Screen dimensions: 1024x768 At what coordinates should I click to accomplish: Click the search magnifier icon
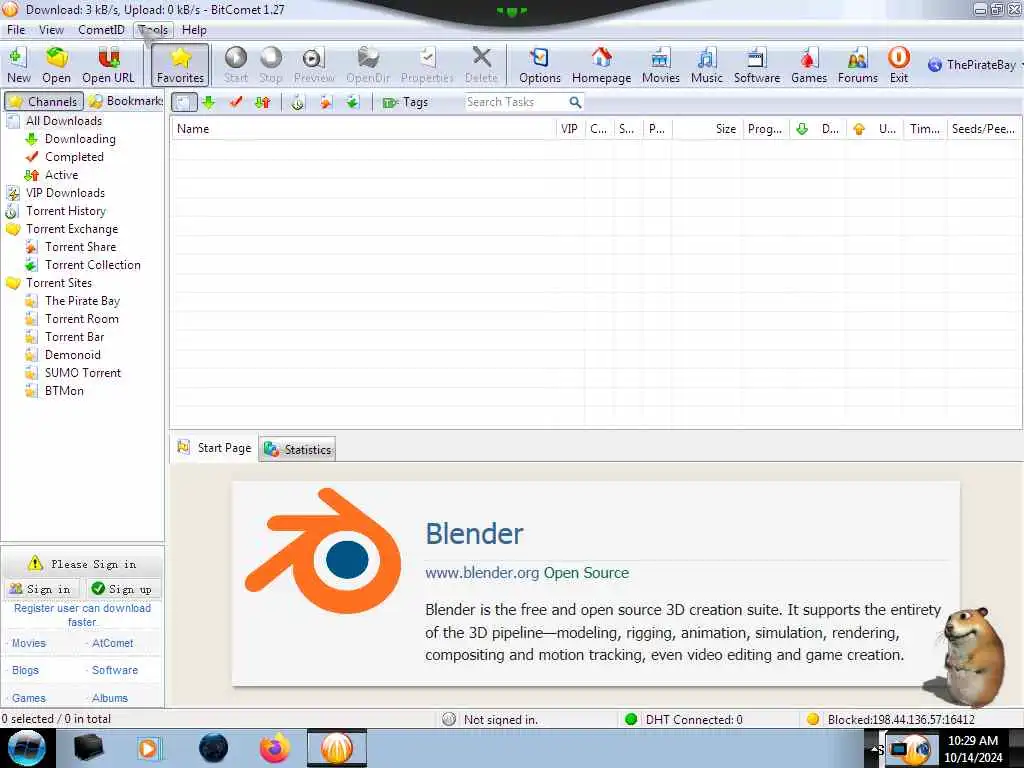click(x=575, y=102)
